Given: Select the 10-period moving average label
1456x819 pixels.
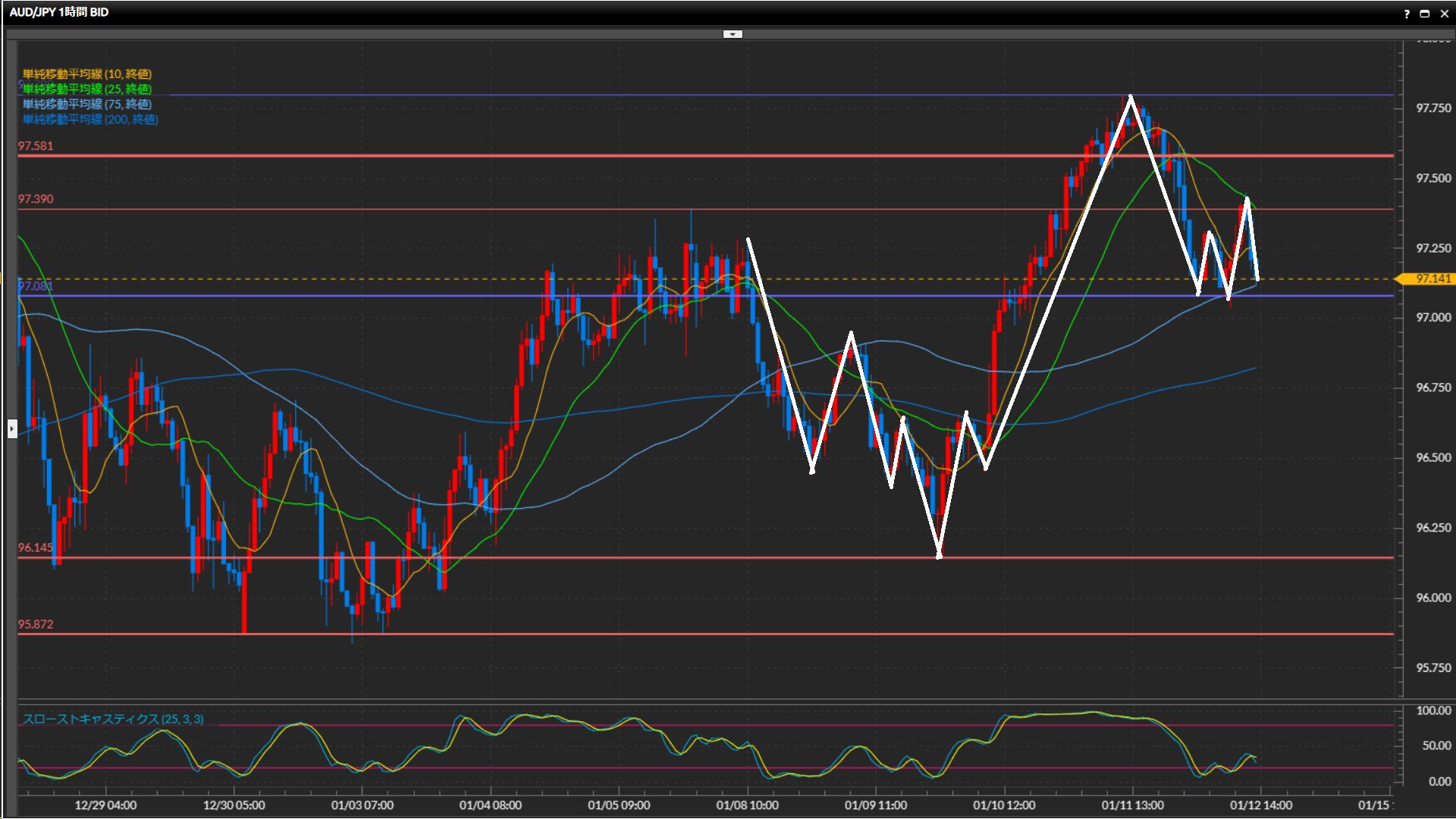Looking at the screenshot, I should pos(86,74).
